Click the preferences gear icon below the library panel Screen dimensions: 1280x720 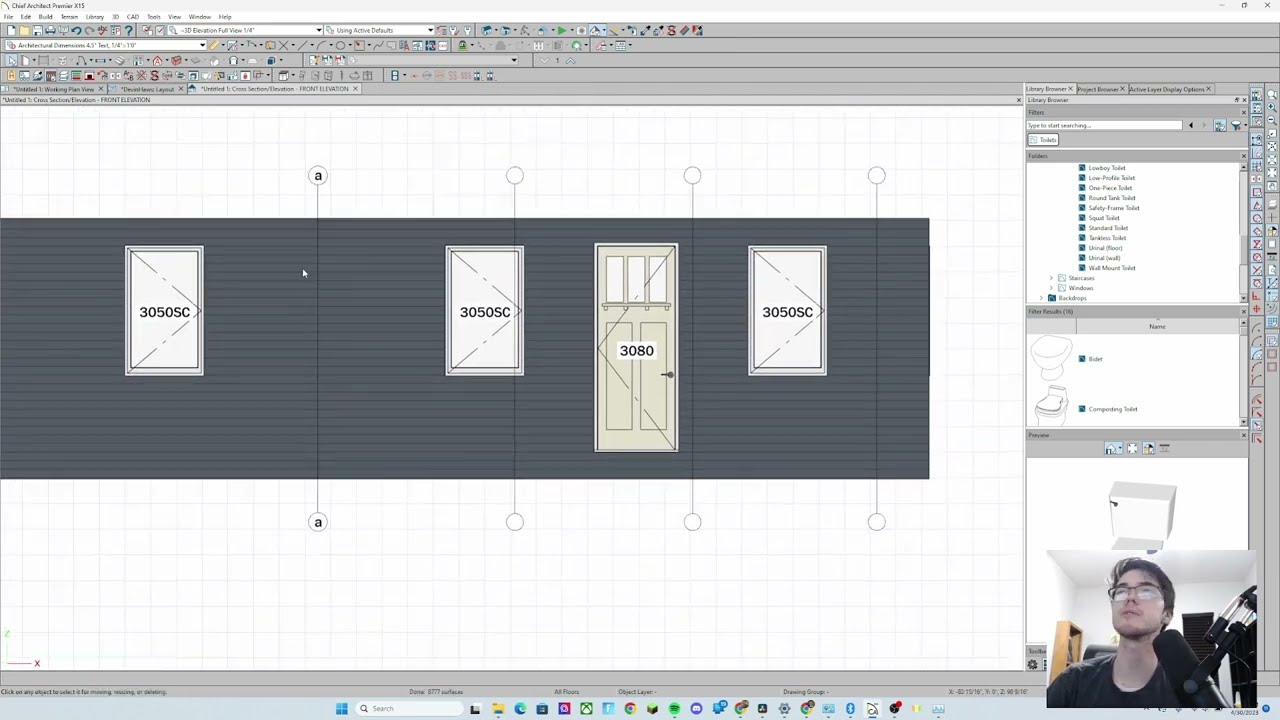(x=1032, y=664)
